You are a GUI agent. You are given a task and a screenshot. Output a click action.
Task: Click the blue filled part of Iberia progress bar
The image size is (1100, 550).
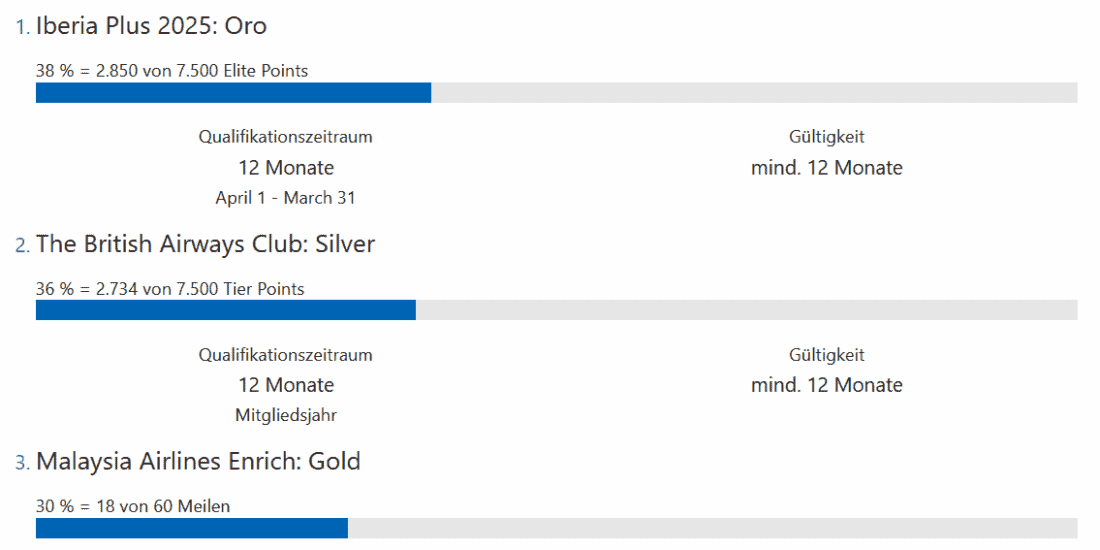pyautogui.click(x=233, y=93)
